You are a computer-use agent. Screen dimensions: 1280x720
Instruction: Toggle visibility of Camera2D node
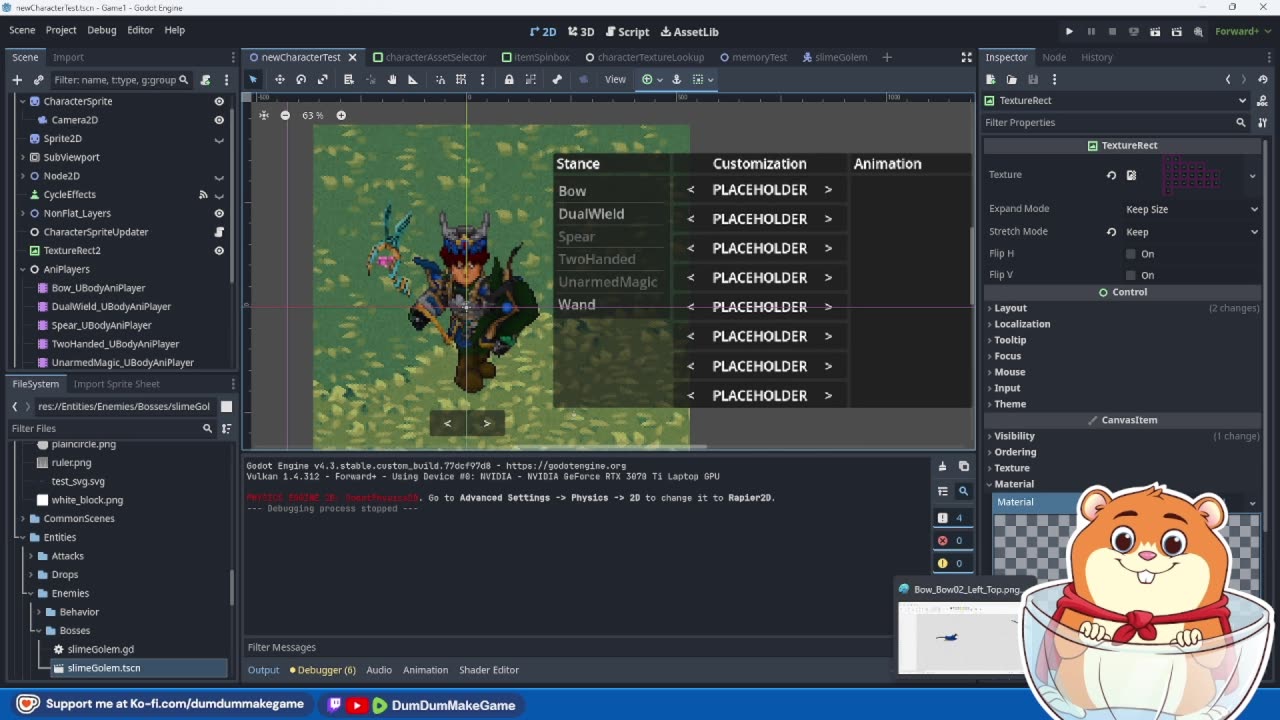click(219, 120)
